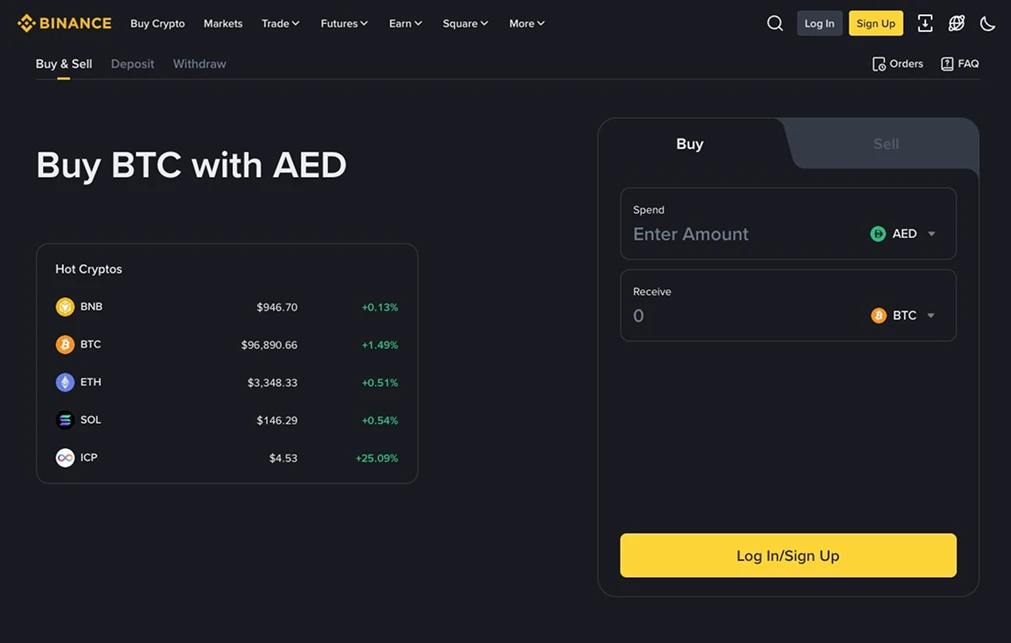Switch to the Deposit tab
This screenshot has height=643, width=1011.
(x=132, y=63)
